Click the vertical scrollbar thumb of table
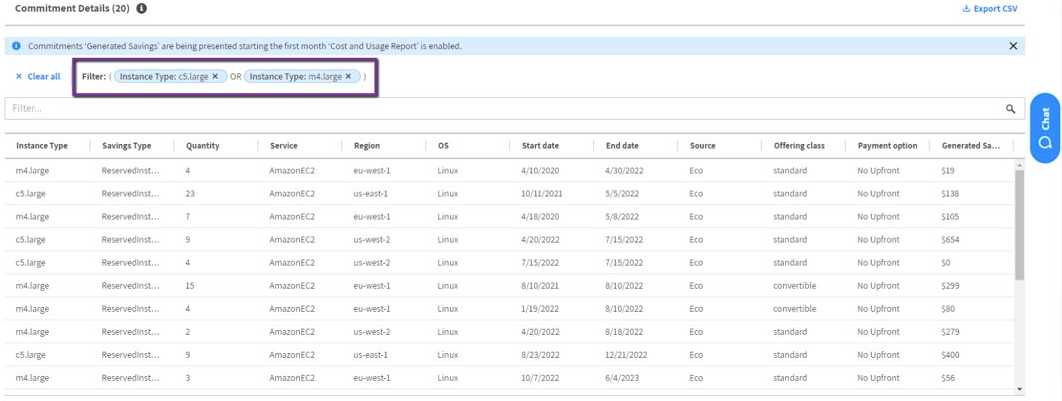Screen dimensions: 1062x401 click(1019, 225)
